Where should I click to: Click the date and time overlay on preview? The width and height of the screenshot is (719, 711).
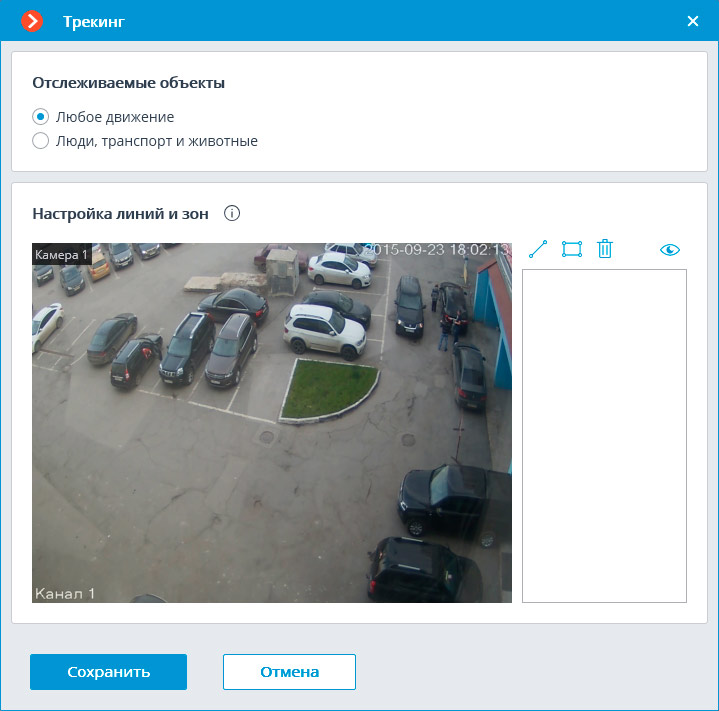pyautogui.click(x=437, y=249)
